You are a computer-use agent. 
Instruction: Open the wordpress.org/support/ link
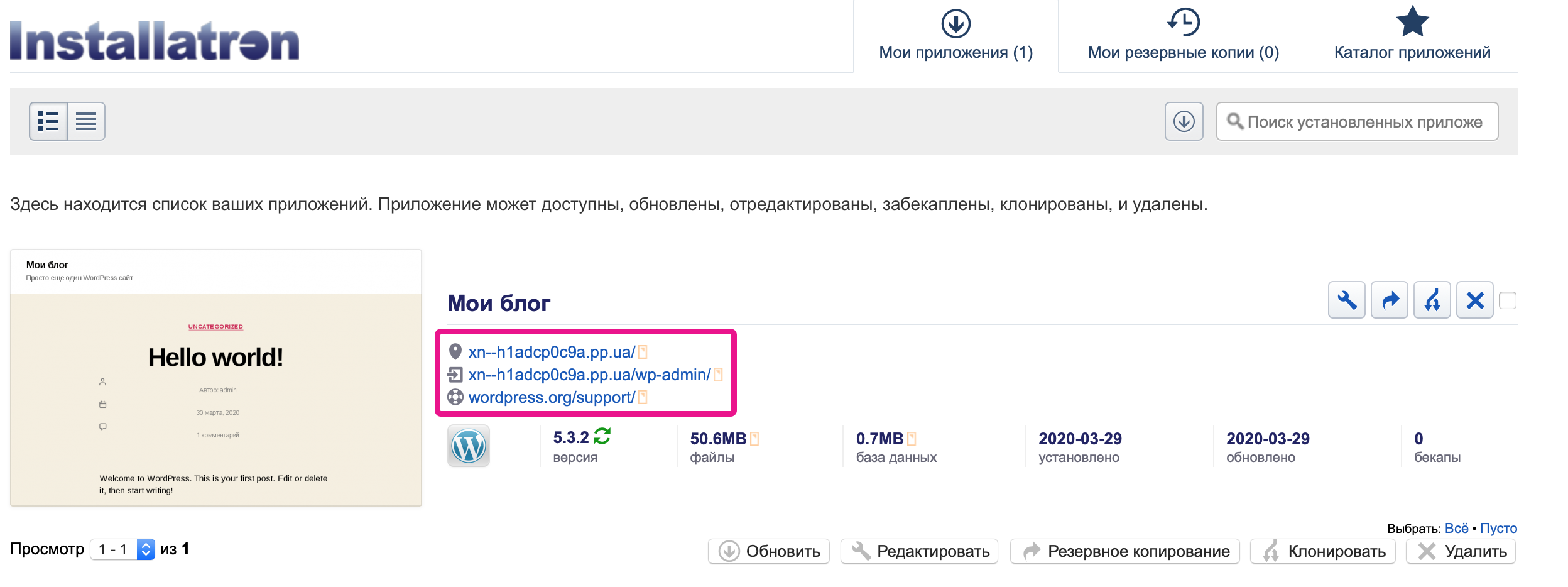(x=552, y=397)
